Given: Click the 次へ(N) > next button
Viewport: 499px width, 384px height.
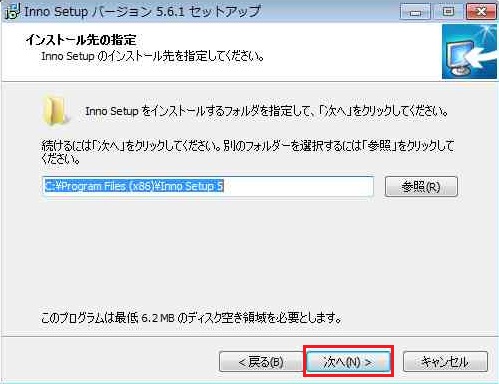Looking at the screenshot, I should 348,361.
